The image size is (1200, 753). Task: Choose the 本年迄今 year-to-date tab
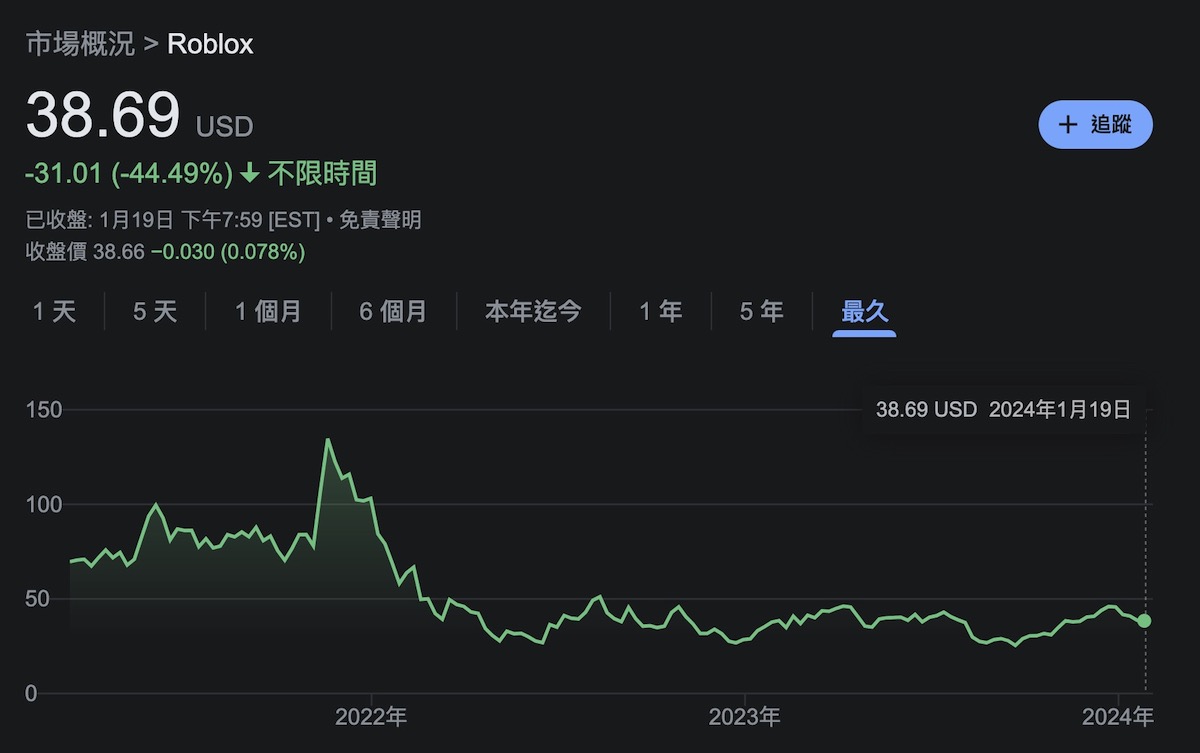pyautogui.click(x=533, y=312)
